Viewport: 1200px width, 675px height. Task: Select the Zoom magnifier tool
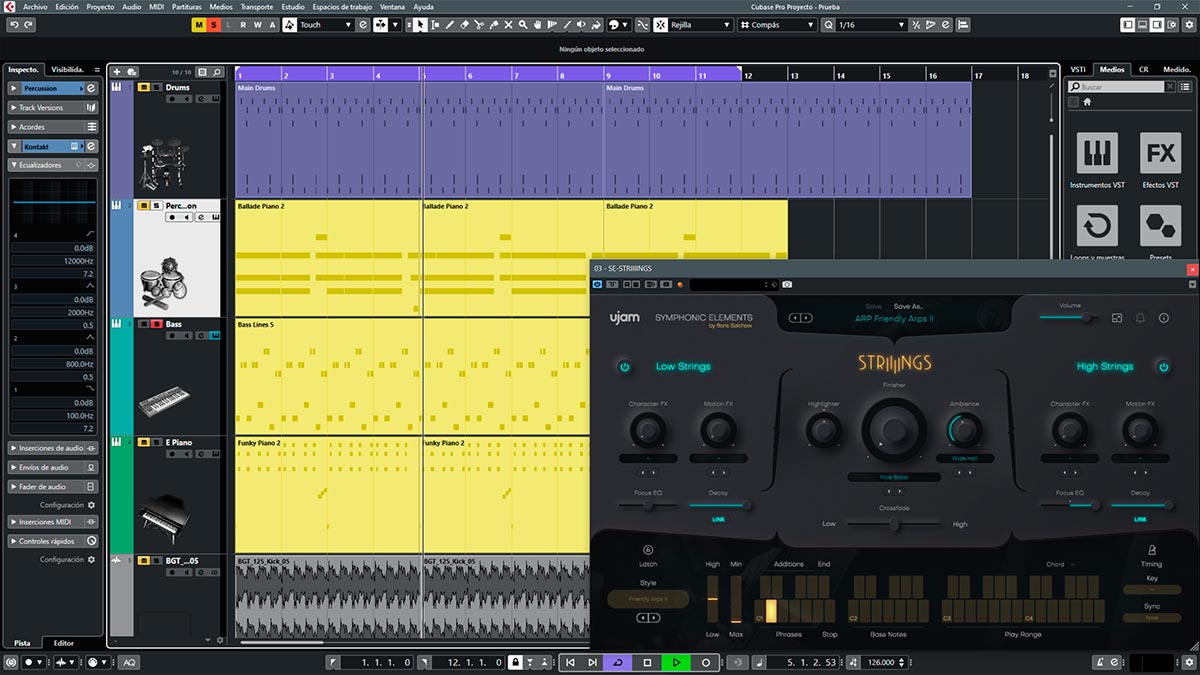(x=524, y=24)
